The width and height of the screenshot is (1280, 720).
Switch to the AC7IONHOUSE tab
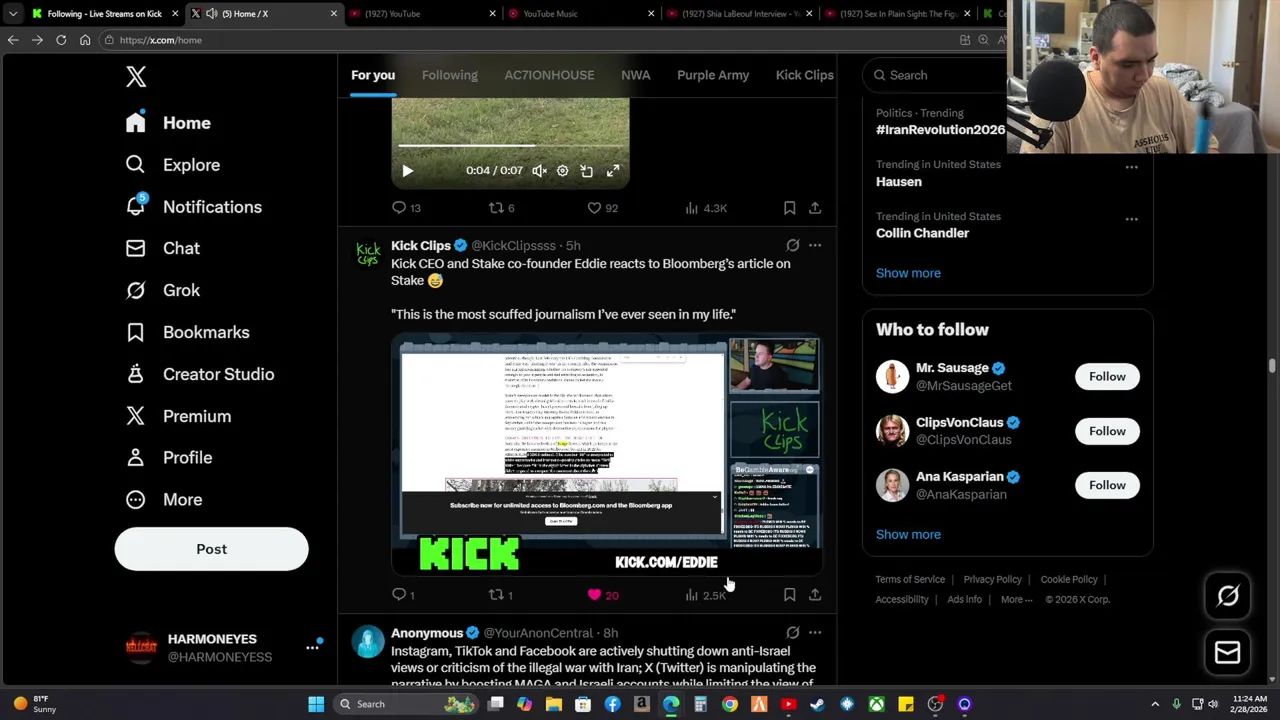[x=549, y=75]
